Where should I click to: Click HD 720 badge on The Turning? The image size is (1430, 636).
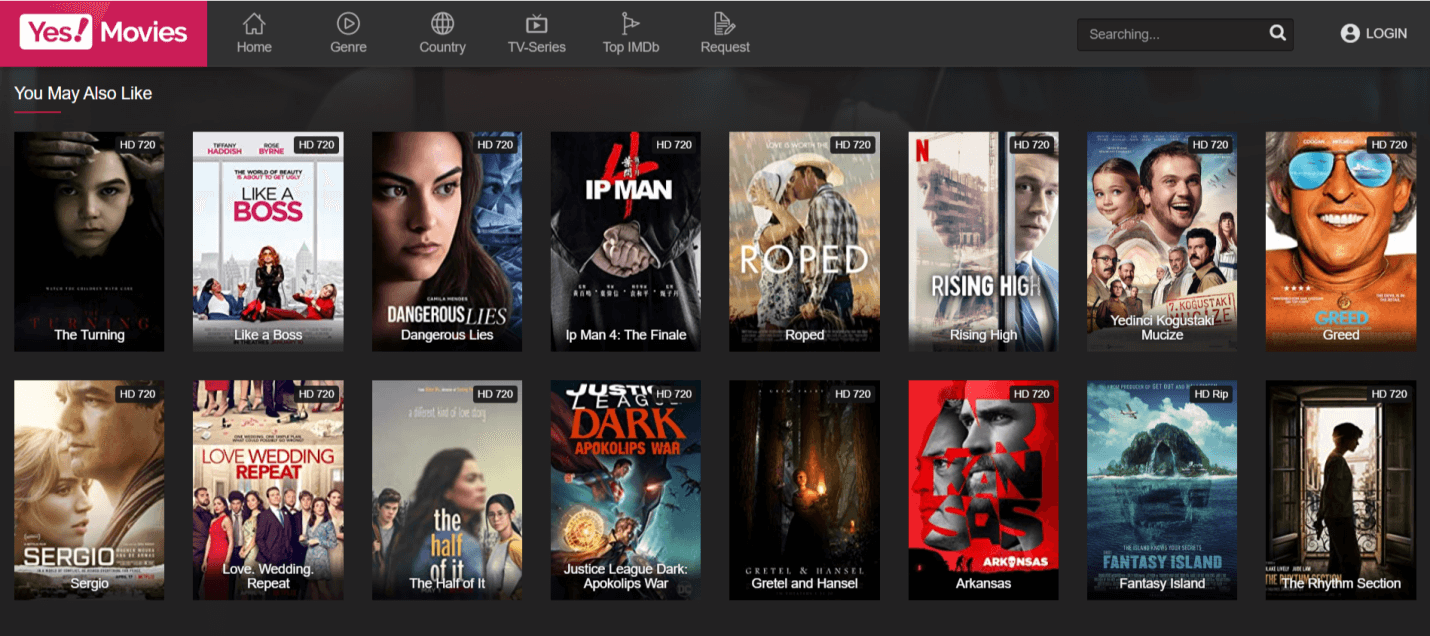coord(137,145)
